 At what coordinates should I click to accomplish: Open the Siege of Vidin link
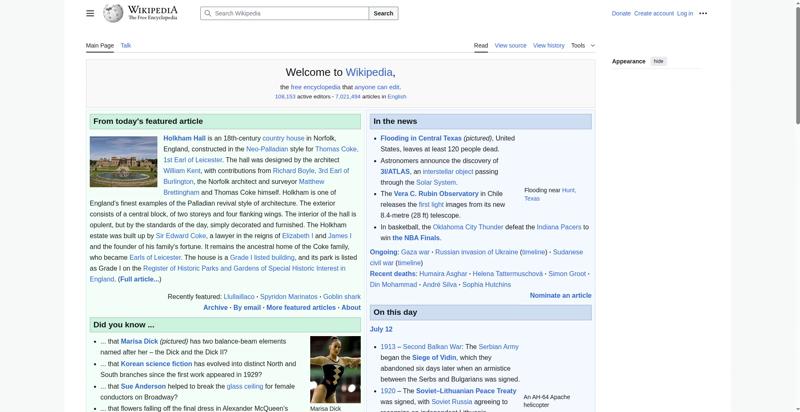[x=434, y=358]
